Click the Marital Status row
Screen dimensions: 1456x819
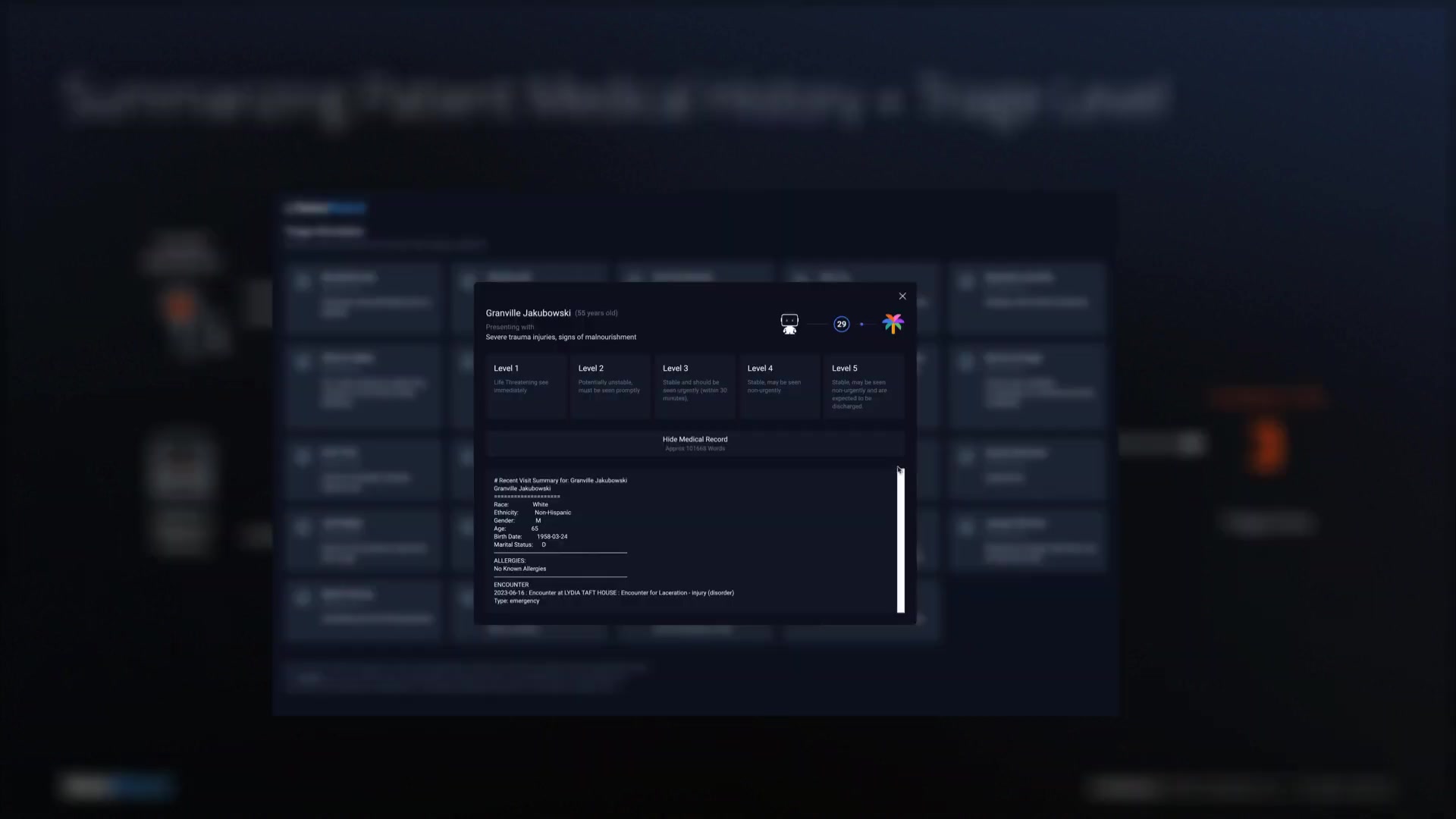(520, 544)
